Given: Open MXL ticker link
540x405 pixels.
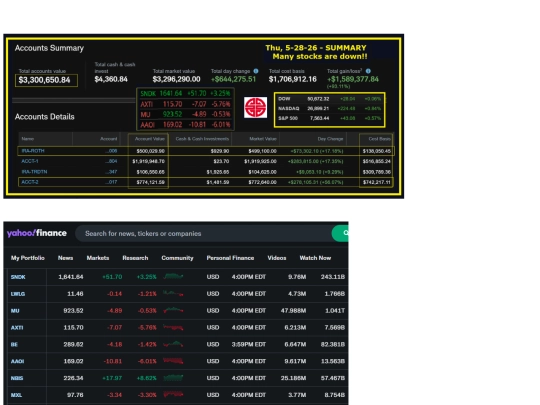Looking at the screenshot, I should (x=16, y=395).
